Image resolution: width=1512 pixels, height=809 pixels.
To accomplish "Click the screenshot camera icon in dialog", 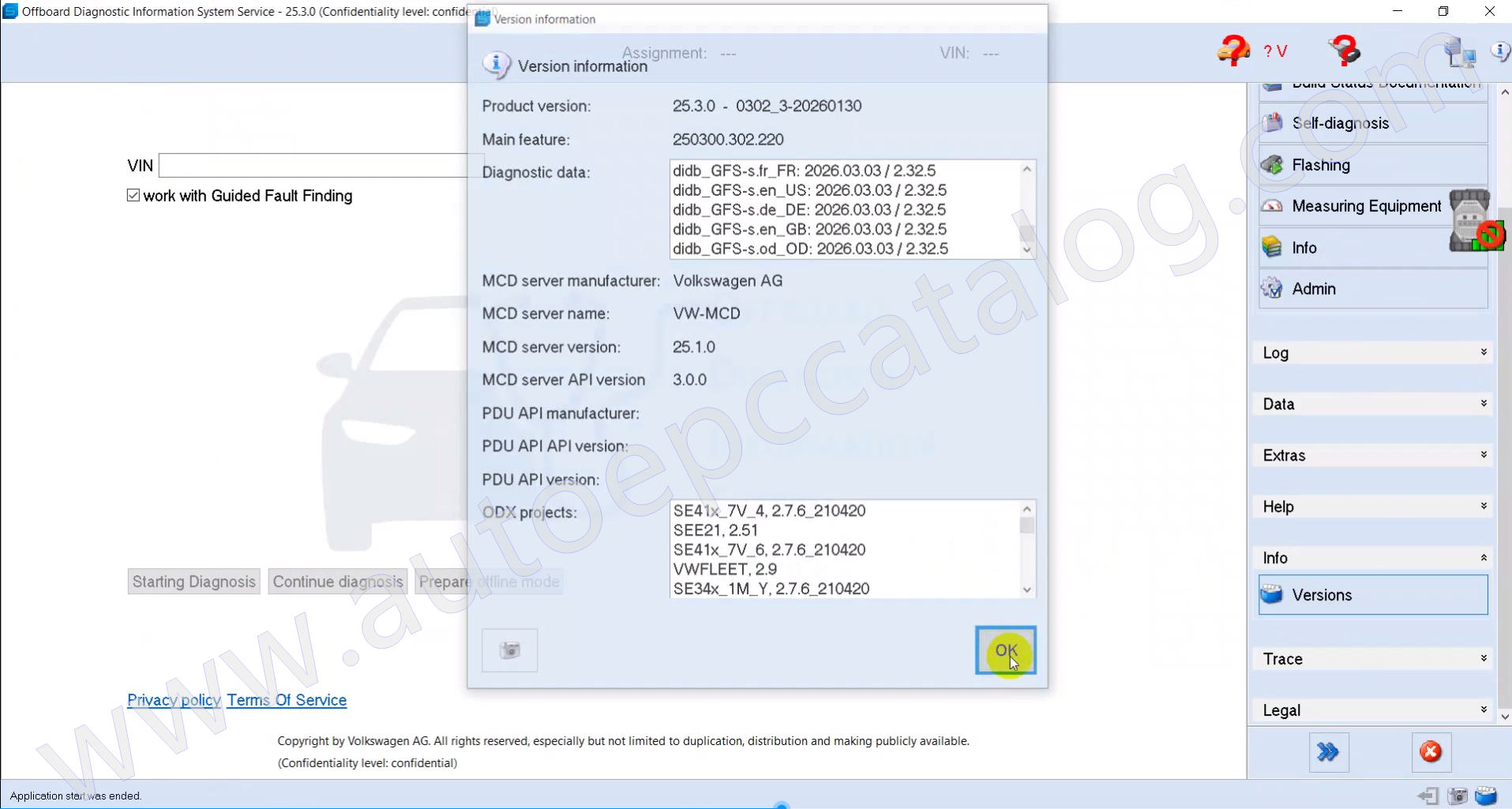I will coord(509,650).
